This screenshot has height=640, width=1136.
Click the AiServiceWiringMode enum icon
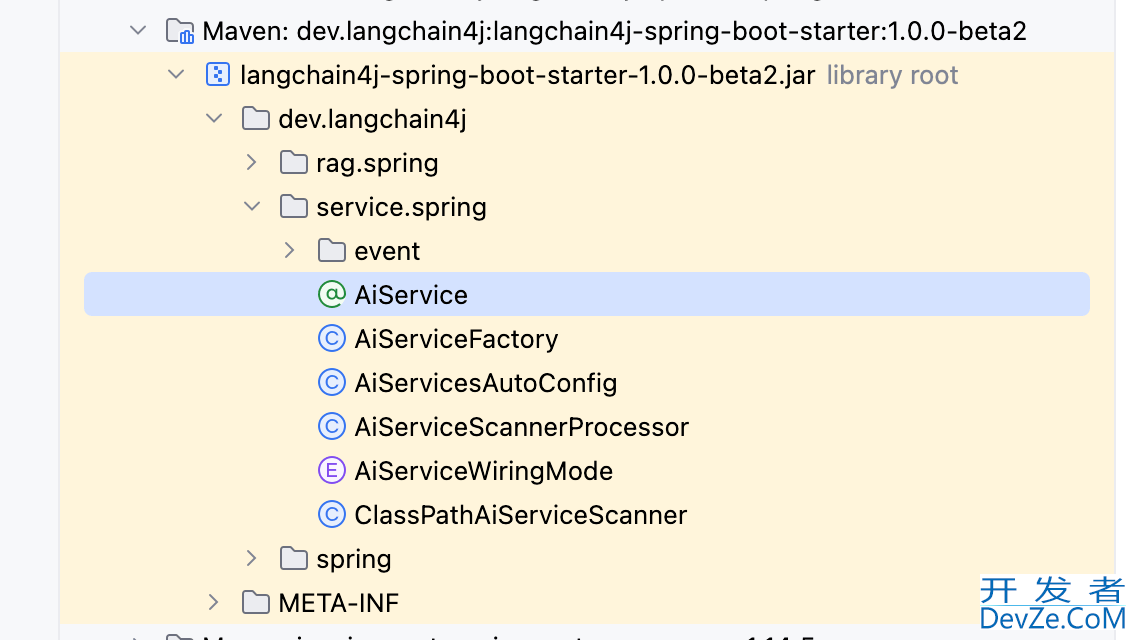(332, 471)
